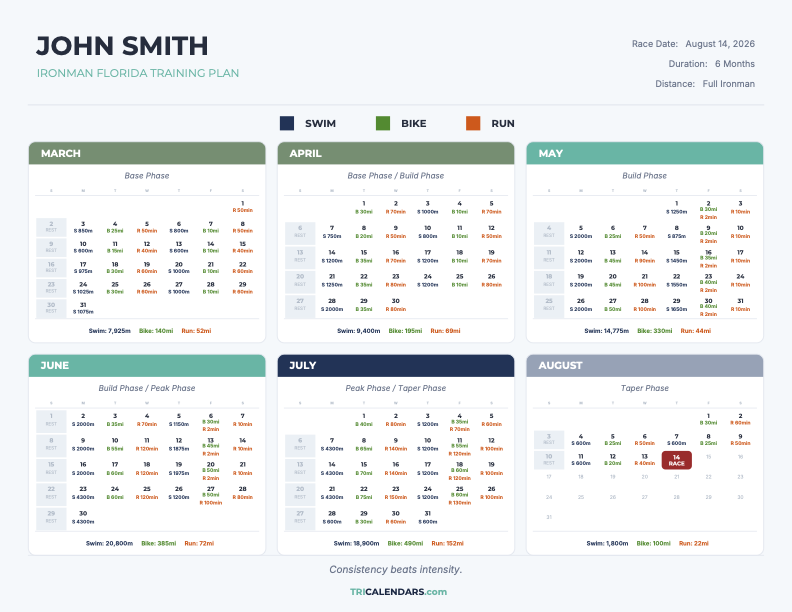This screenshot has height=612, width=792.
Task: Select the dark navy JULY header
Action: pyautogui.click(x=395, y=365)
